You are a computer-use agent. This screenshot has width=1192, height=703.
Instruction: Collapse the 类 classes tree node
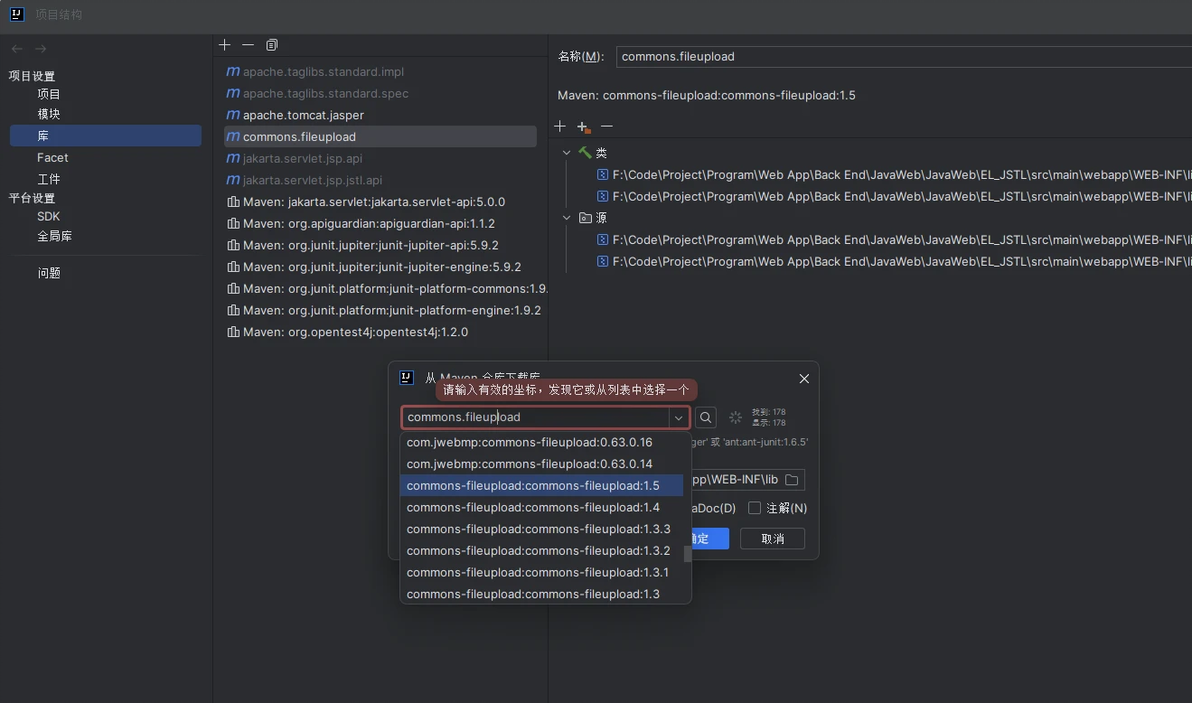click(566, 153)
